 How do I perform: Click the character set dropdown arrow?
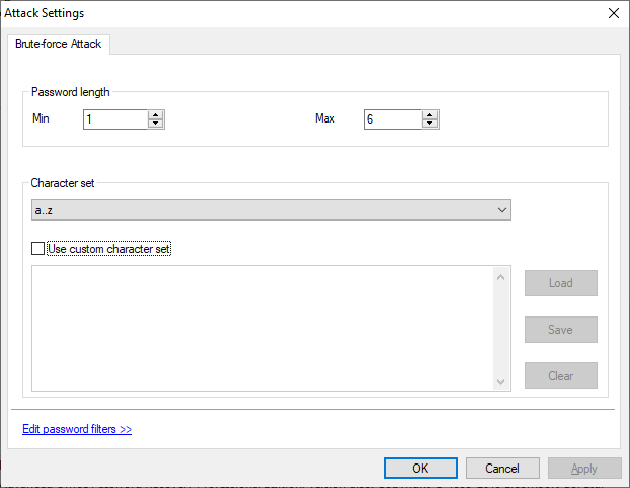pos(502,210)
